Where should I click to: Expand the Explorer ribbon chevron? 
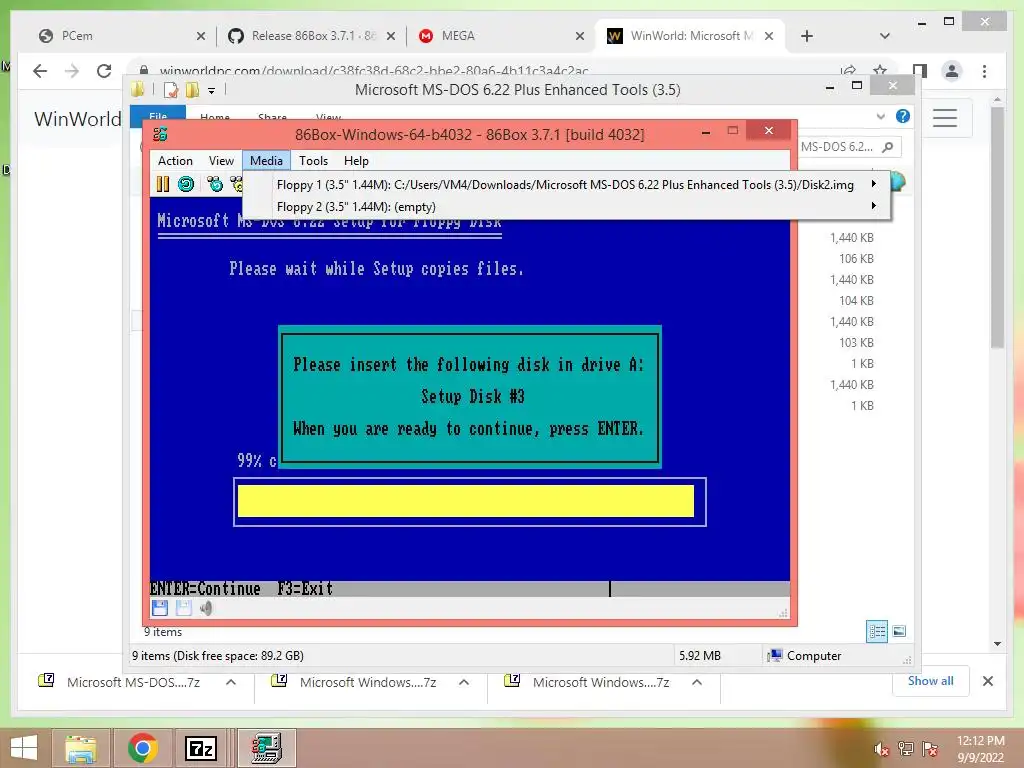(x=881, y=116)
